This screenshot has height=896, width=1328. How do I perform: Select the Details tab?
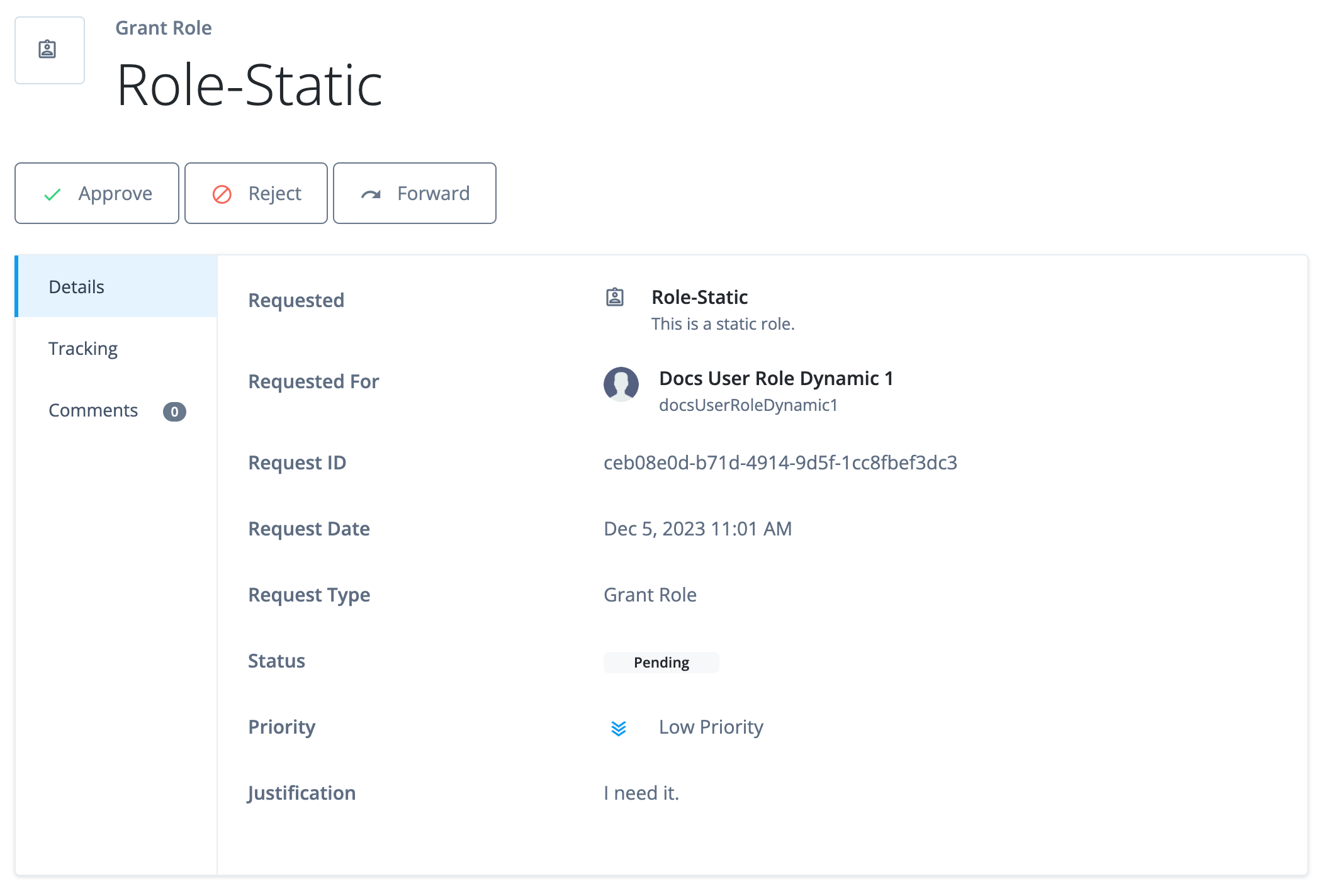point(76,286)
